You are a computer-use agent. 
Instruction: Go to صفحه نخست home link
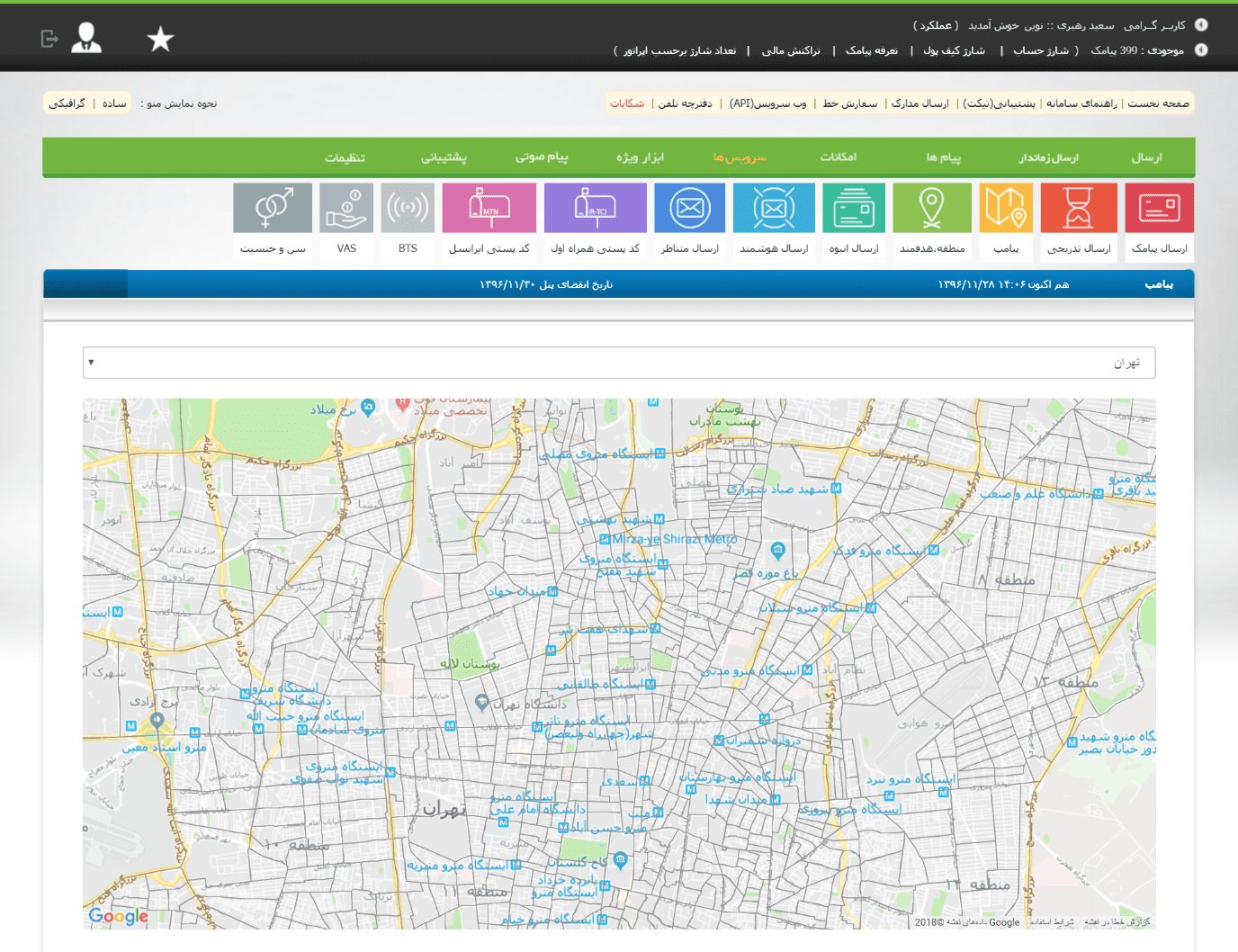coord(1159,103)
